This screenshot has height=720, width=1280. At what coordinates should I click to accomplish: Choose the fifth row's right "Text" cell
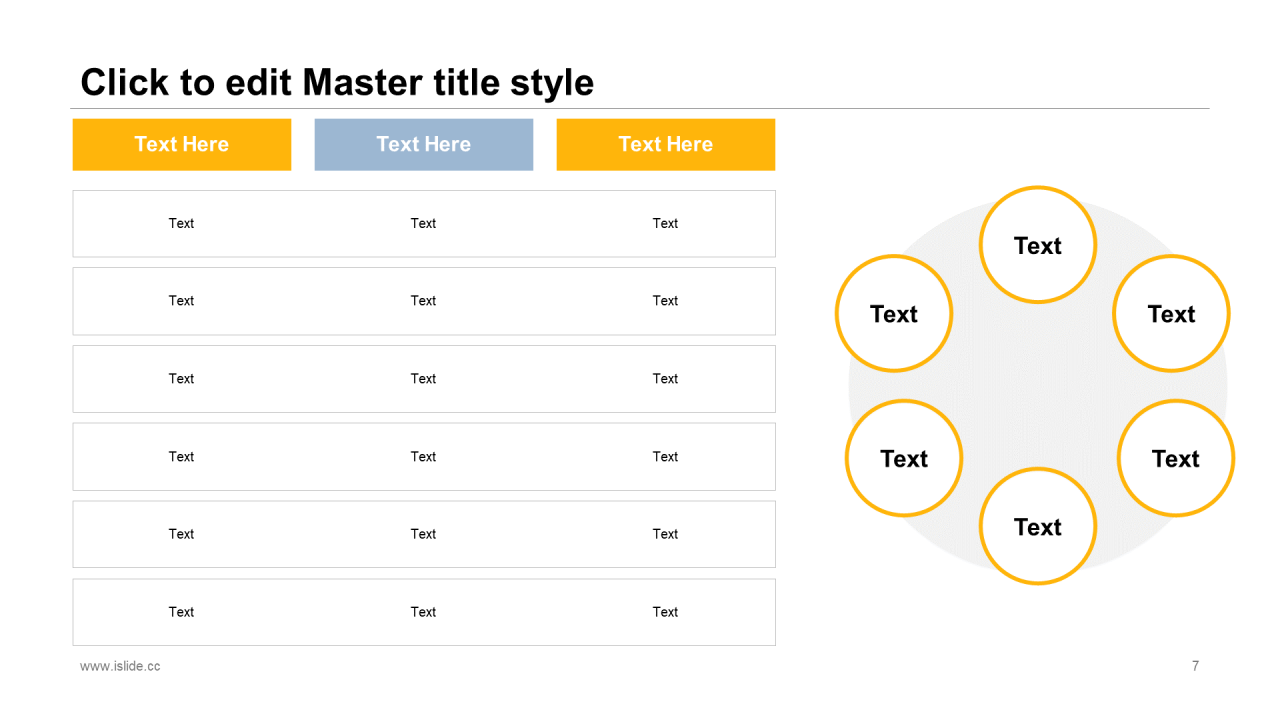pos(665,534)
